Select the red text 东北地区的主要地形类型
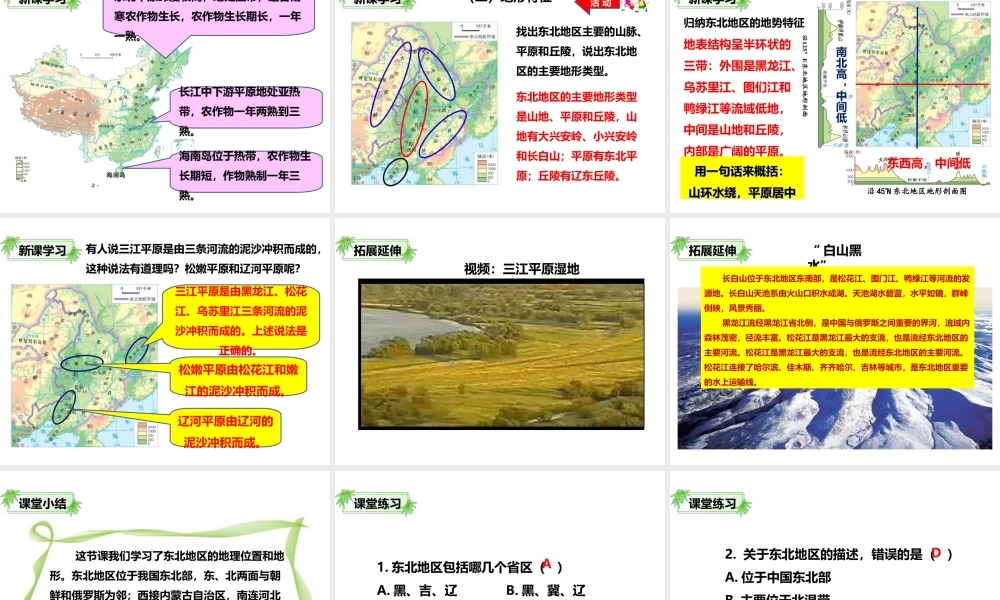1000x600 pixels. [x=577, y=136]
